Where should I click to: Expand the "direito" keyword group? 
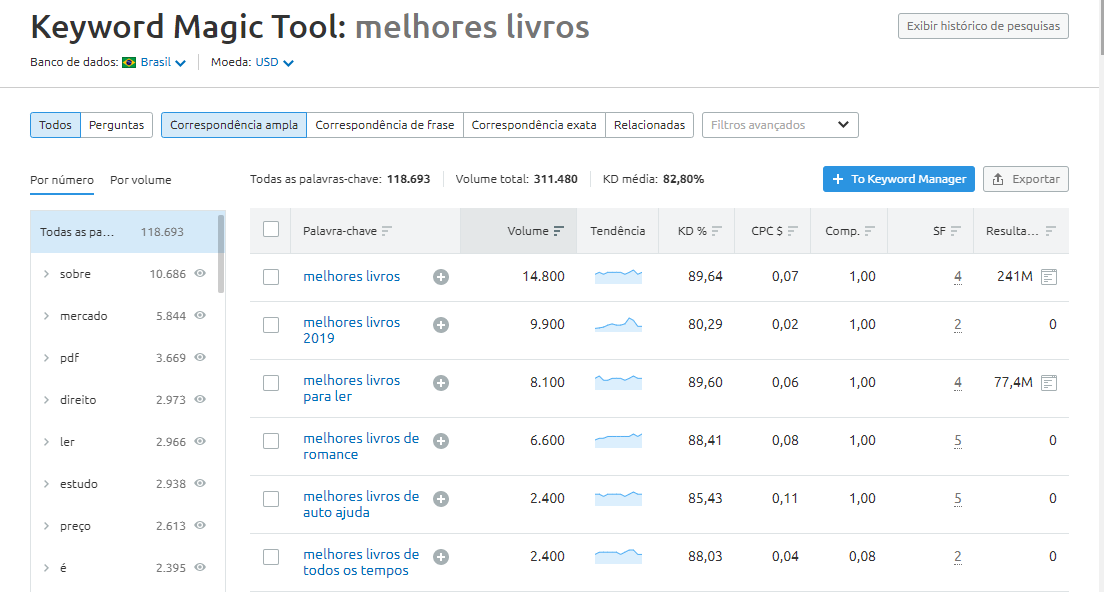[x=45, y=399]
